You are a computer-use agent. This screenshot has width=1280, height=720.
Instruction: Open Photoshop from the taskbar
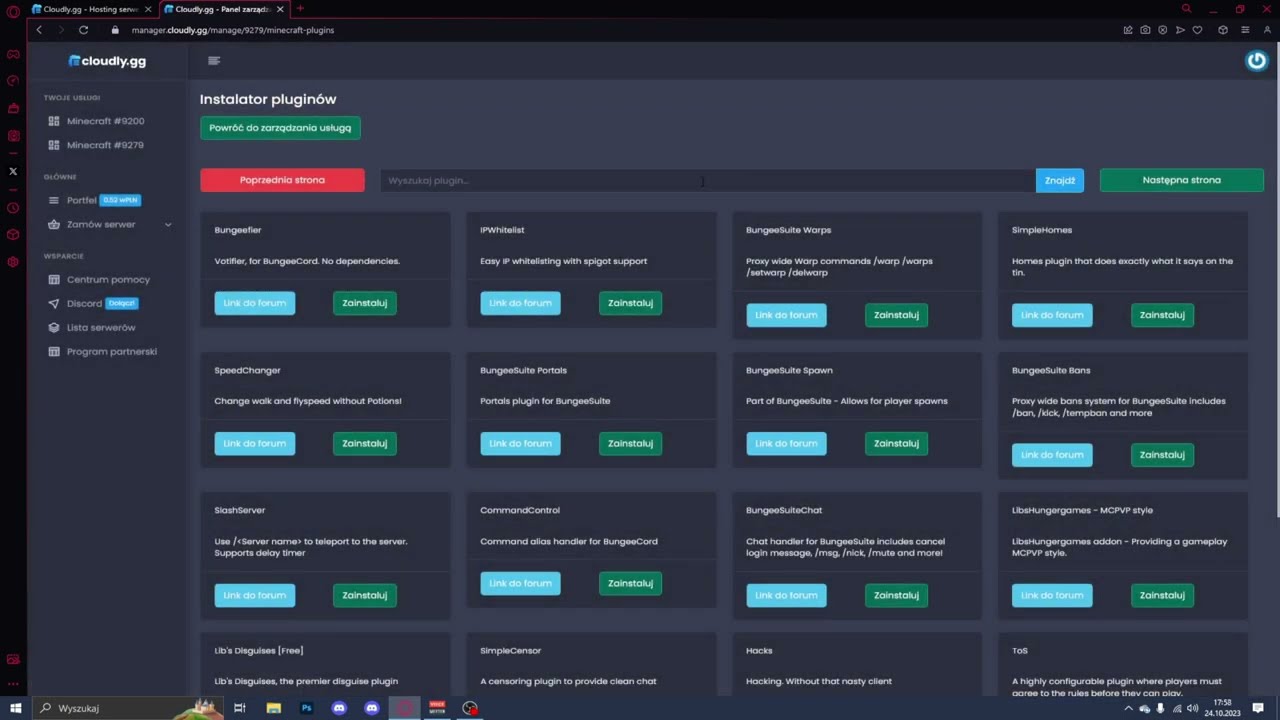pyautogui.click(x=306, y=708)
